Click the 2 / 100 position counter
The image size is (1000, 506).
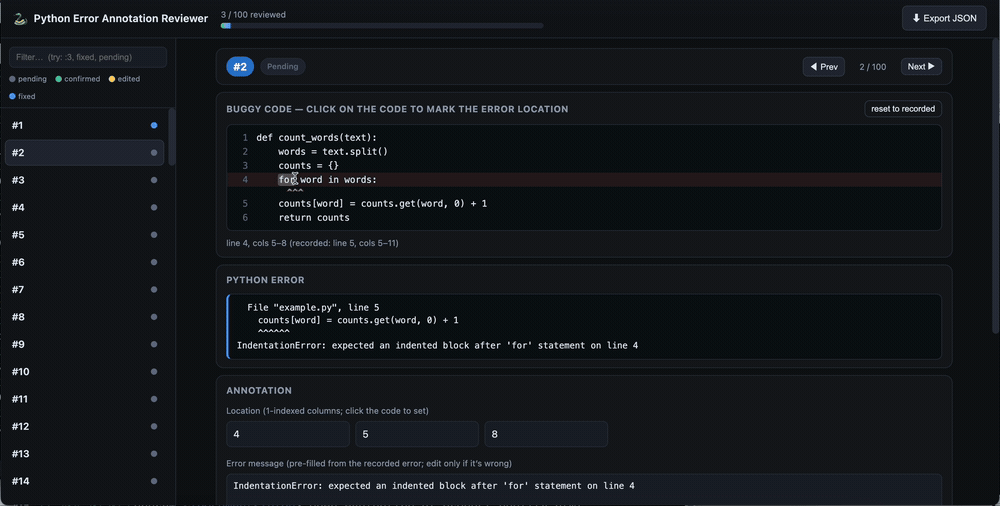872,66
